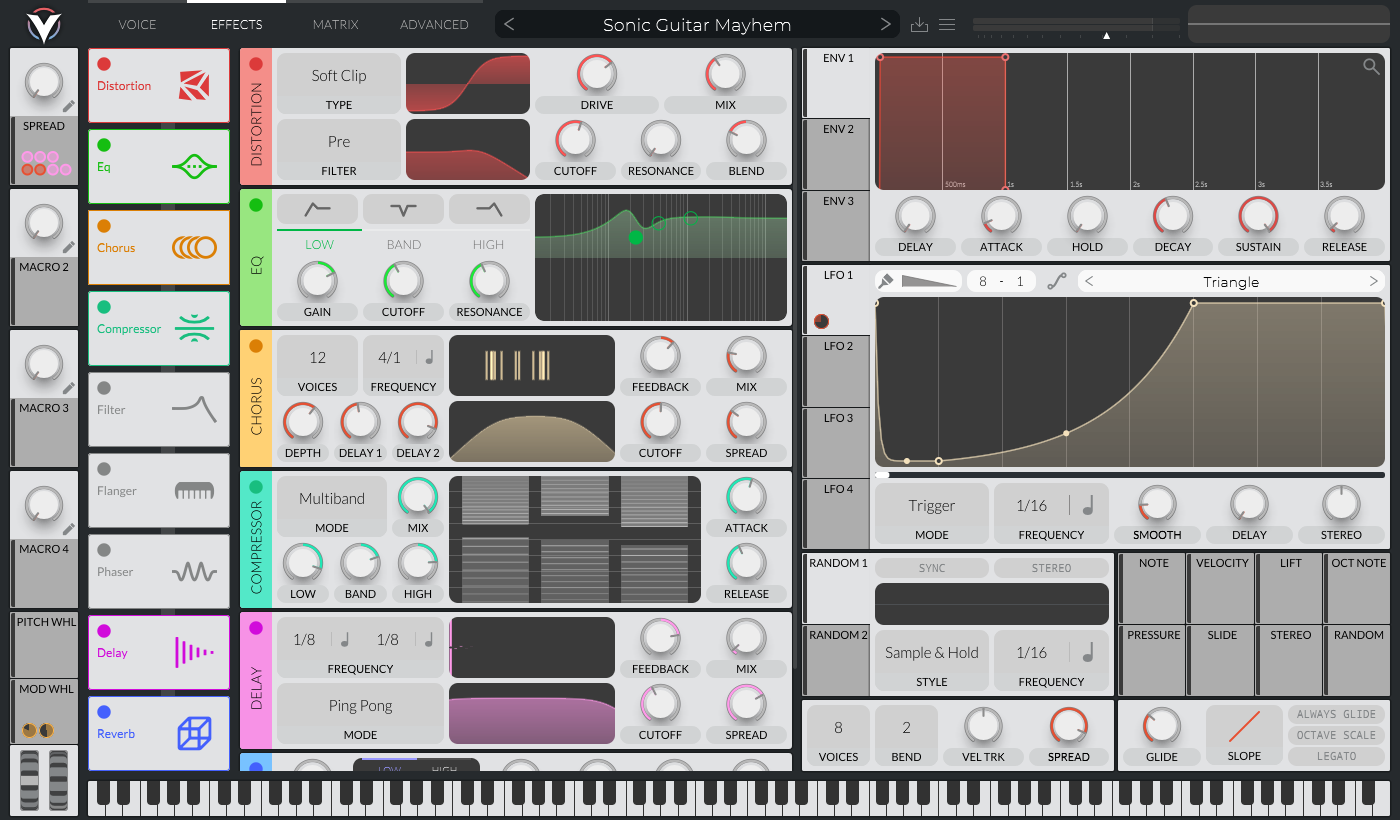Click the OCTAVE SCALE button
Image resolution: width=1400 pixels, height=820 pixels.
click(x=1337, y=735)
